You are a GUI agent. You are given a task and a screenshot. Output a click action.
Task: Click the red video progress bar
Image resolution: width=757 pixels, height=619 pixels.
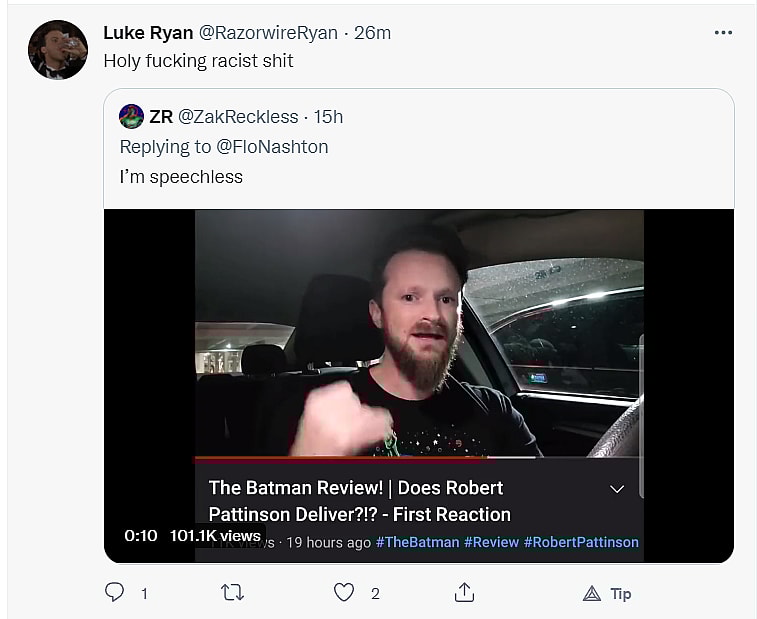coord(340,459)
